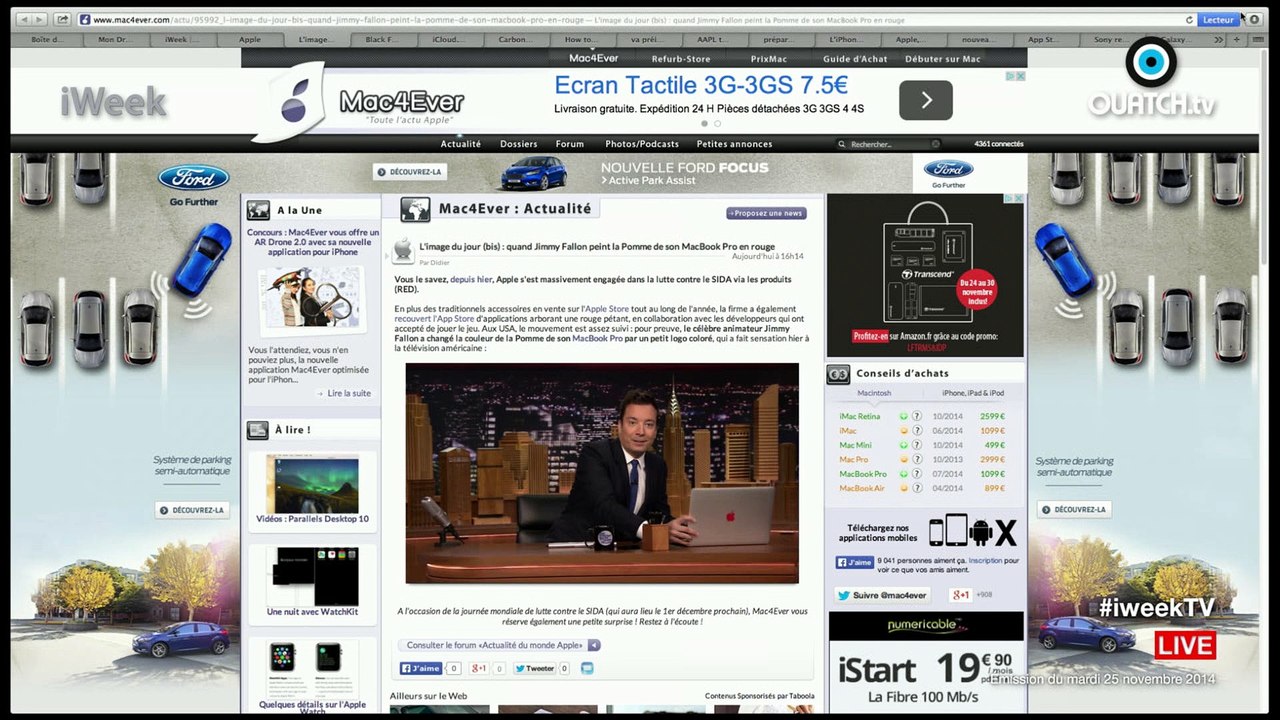Viewport: 1280px width, 720px height.
Task: Select the Macintosh tab in Conseils d'achats
Action: [874, 393]
